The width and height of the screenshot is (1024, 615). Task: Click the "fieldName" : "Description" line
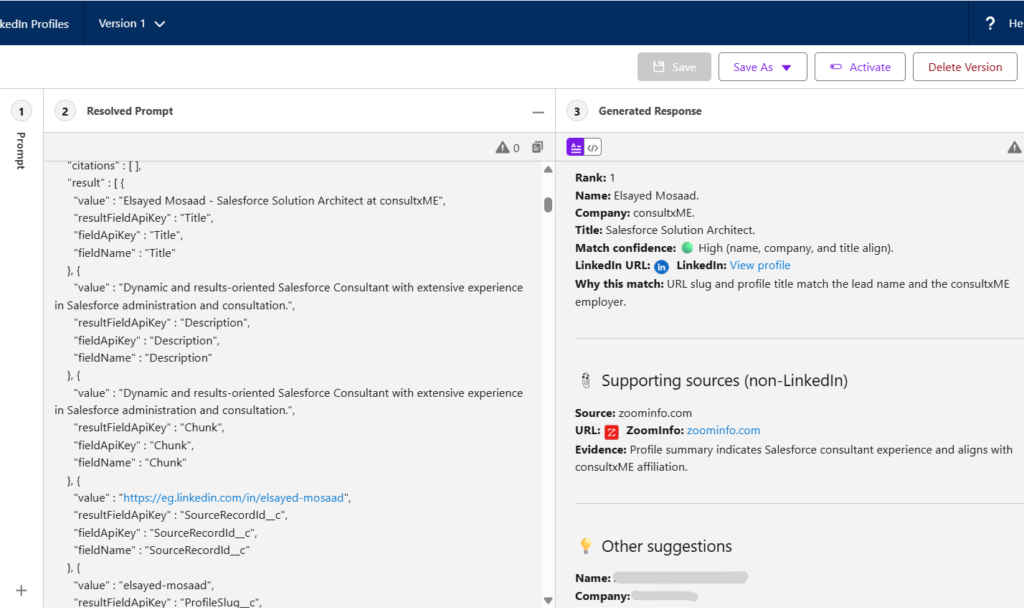click(143, 358)
